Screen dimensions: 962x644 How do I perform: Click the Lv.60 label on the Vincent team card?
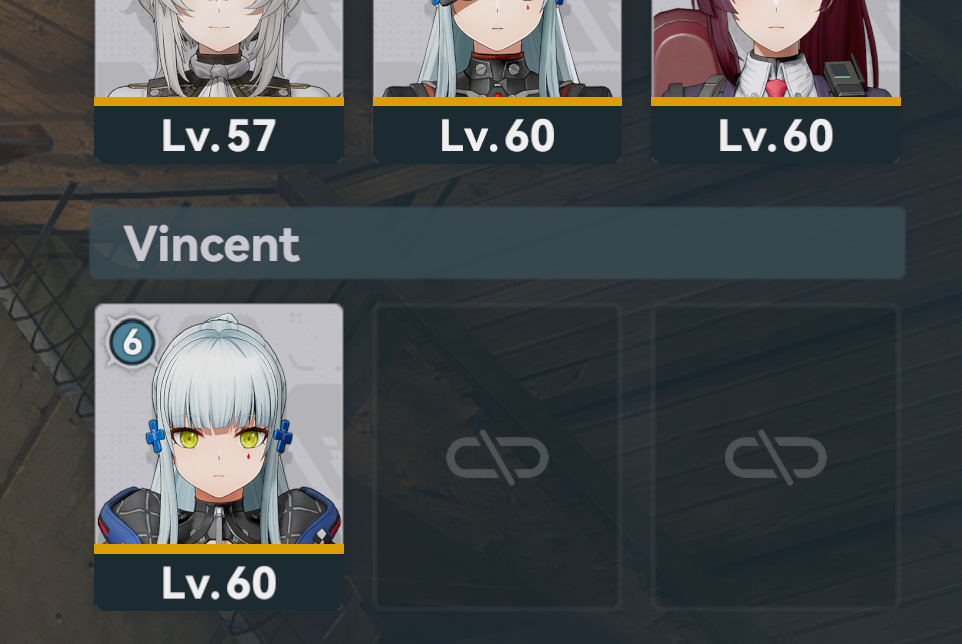click(219, 583)
